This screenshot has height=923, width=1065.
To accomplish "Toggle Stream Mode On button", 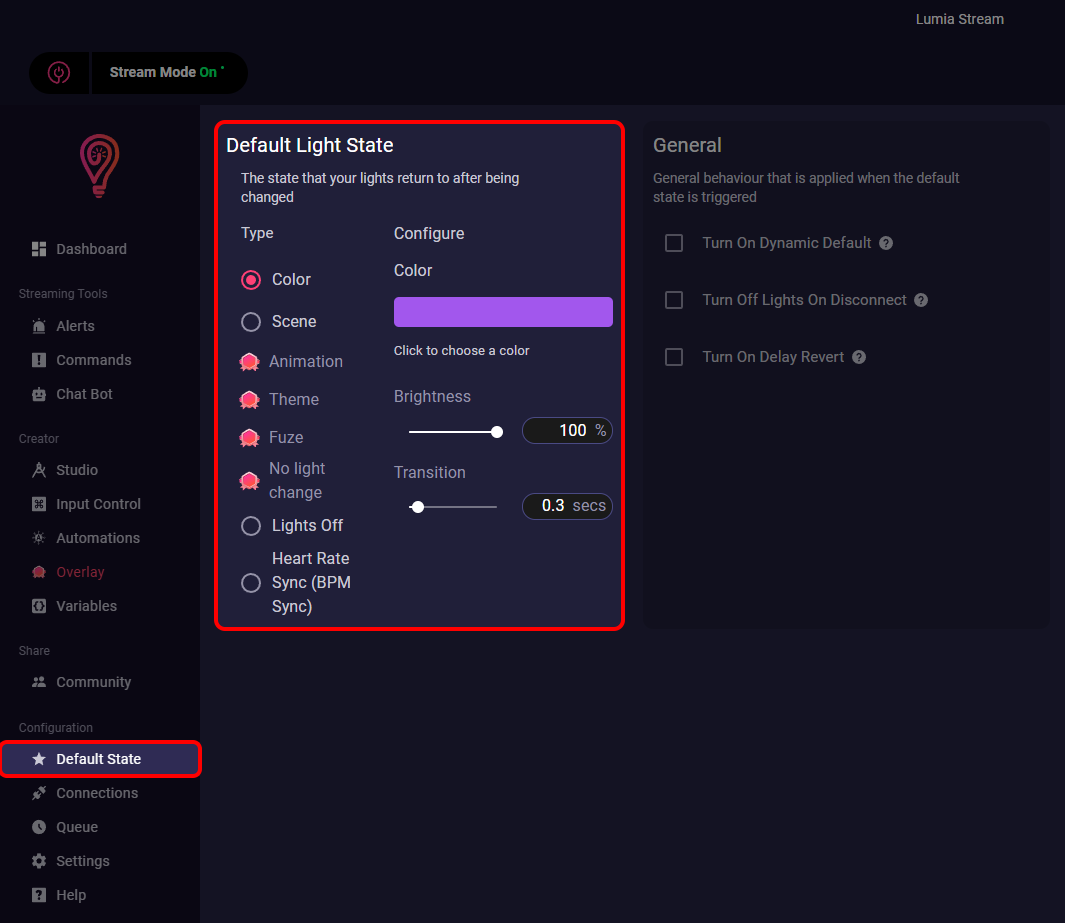I will (x=167, y=73).
